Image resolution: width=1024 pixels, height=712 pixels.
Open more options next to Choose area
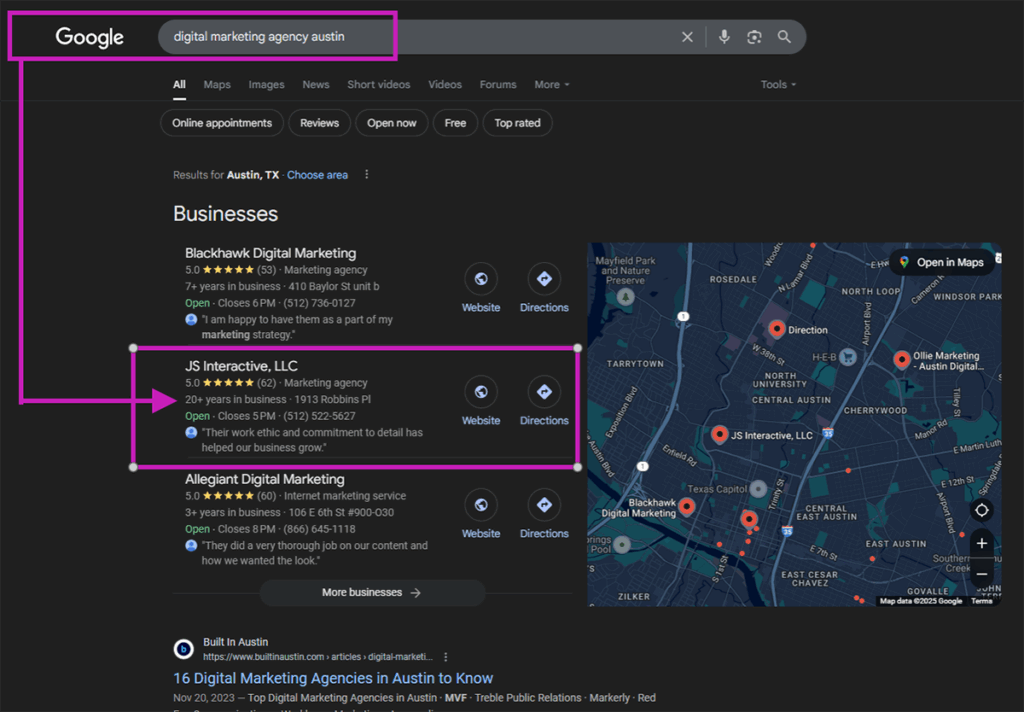pos(366,174)
